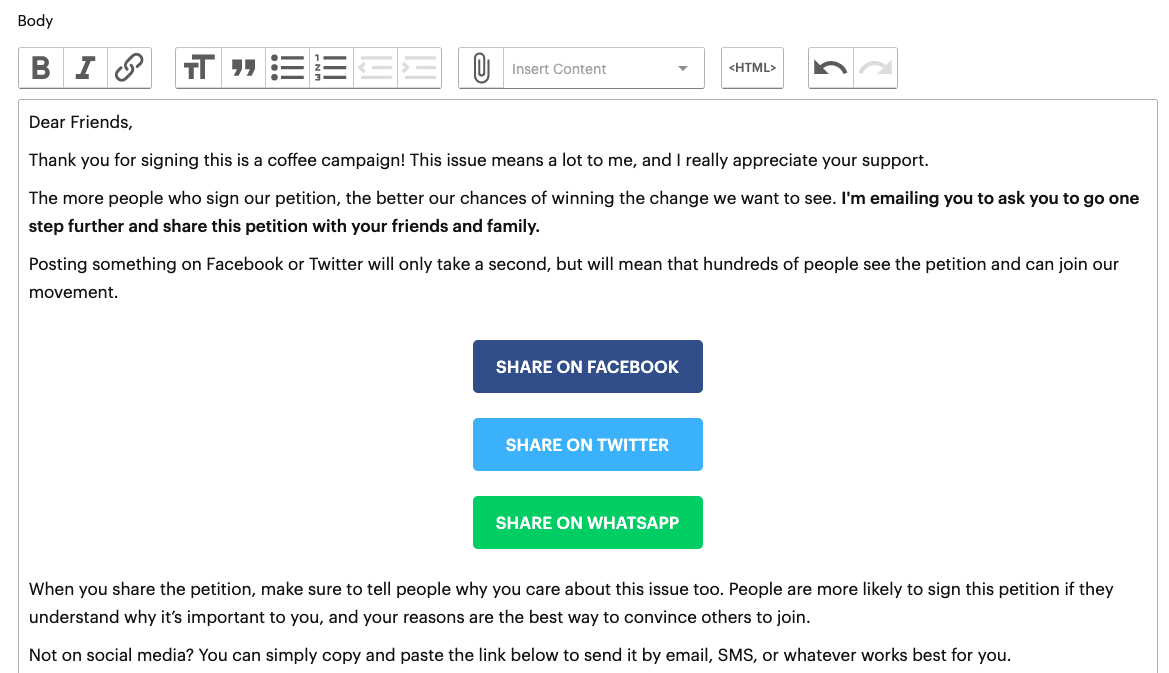Place cursor in the Dear Friends line

click(x=80, y=123)
